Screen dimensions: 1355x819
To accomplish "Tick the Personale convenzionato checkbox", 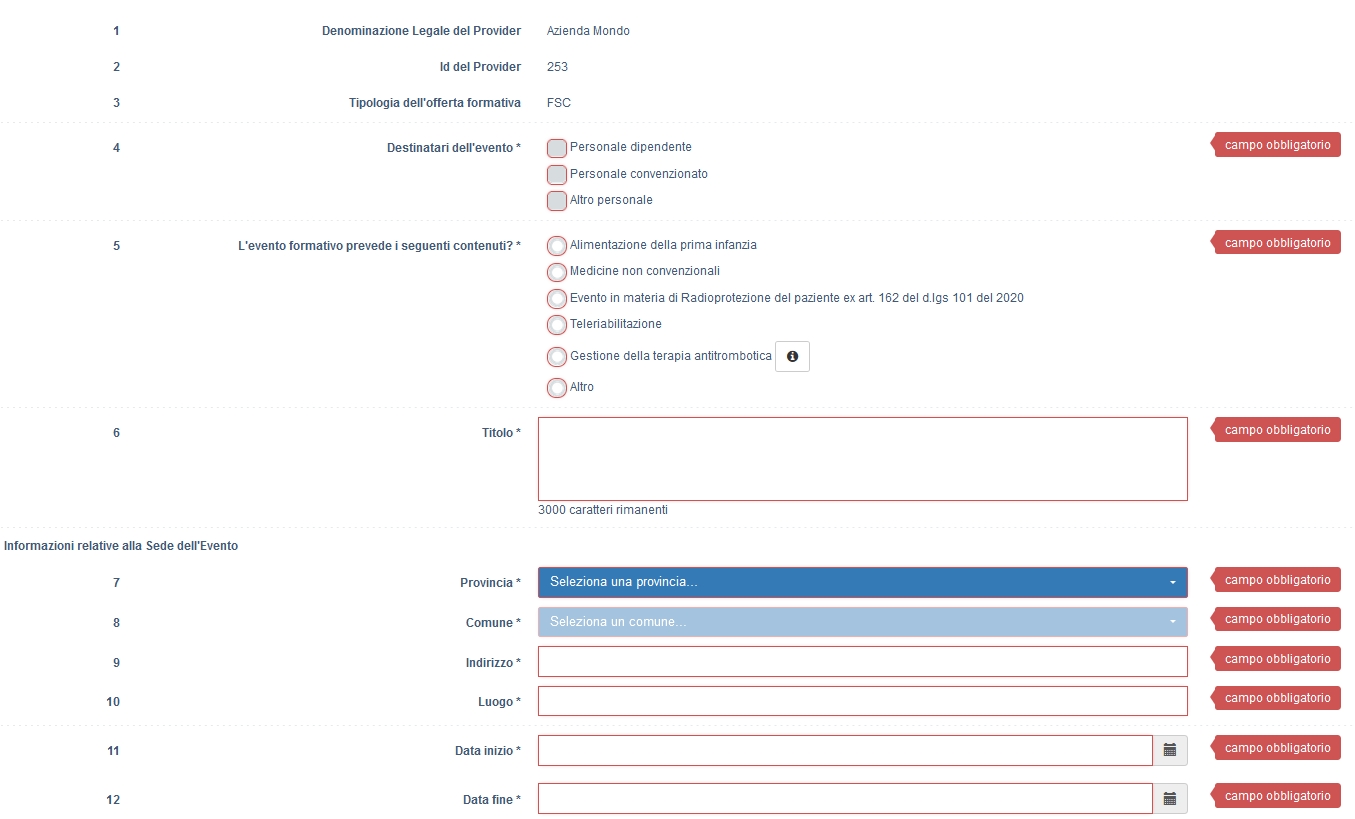I will [x=557, y=175].
